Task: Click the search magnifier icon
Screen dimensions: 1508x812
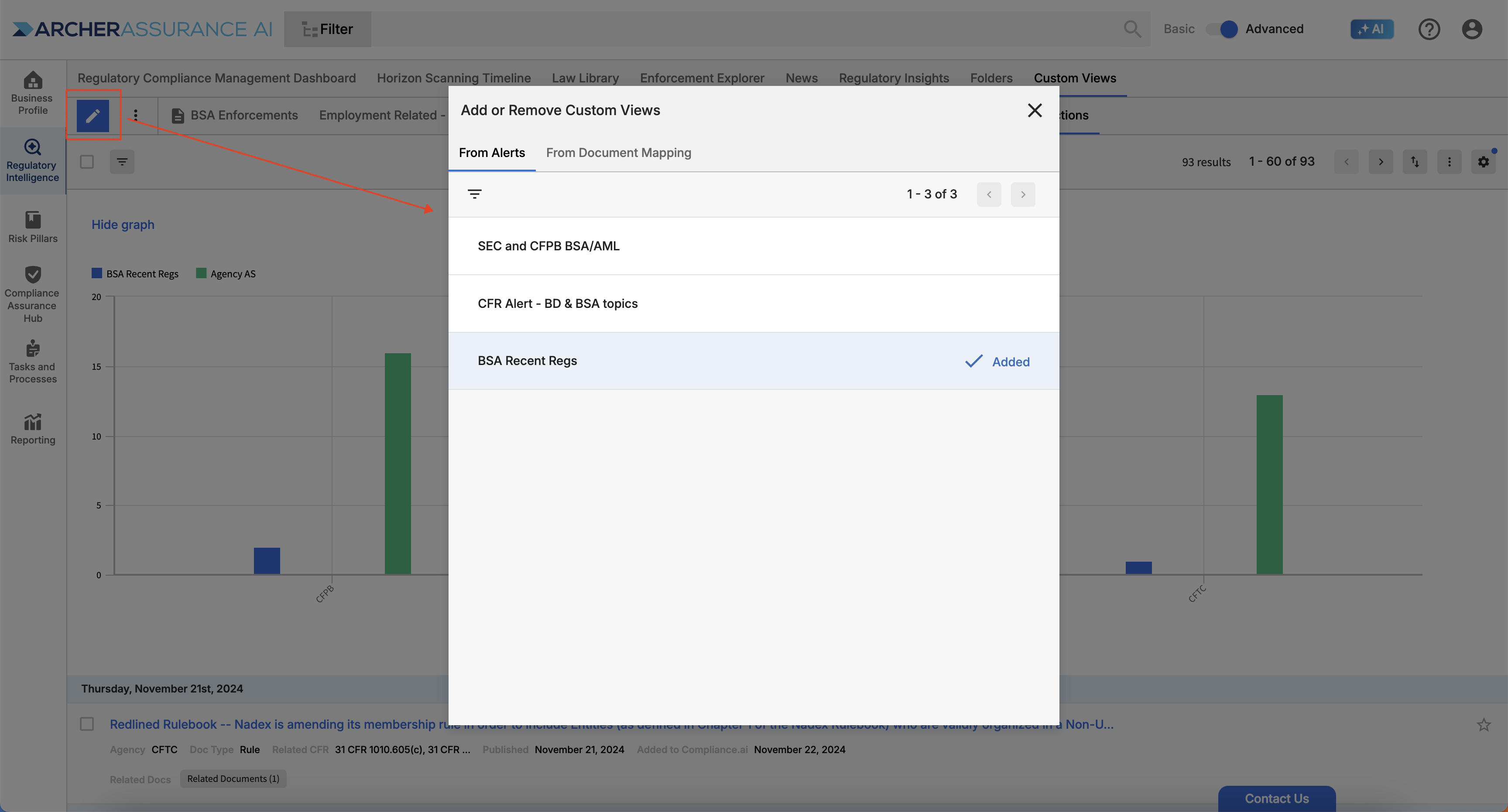Action: click(x=1132, y=29)
